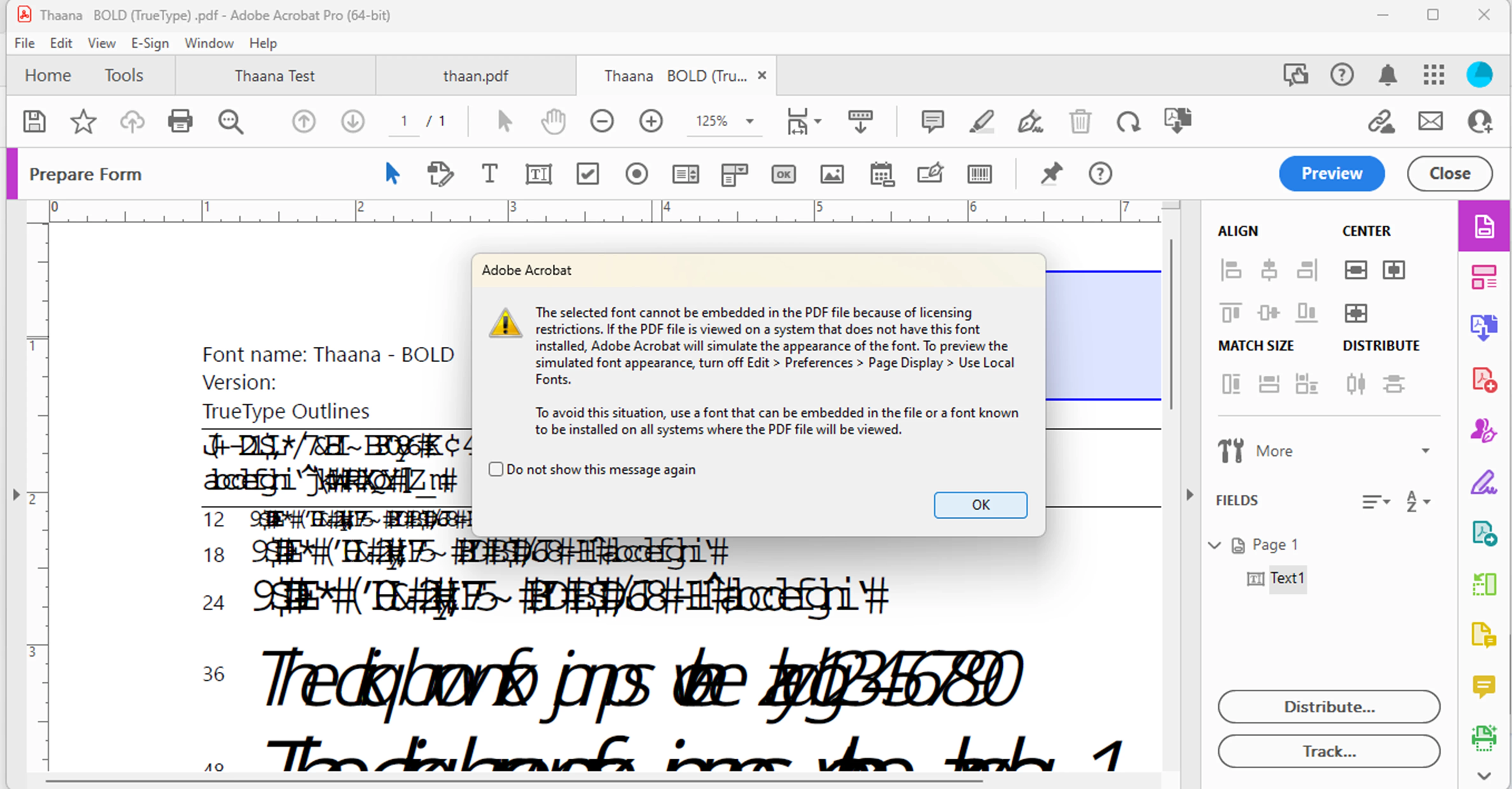Select the Add Barcode tool
Screen dimensions: 1512x789
[x=979, y=174]
